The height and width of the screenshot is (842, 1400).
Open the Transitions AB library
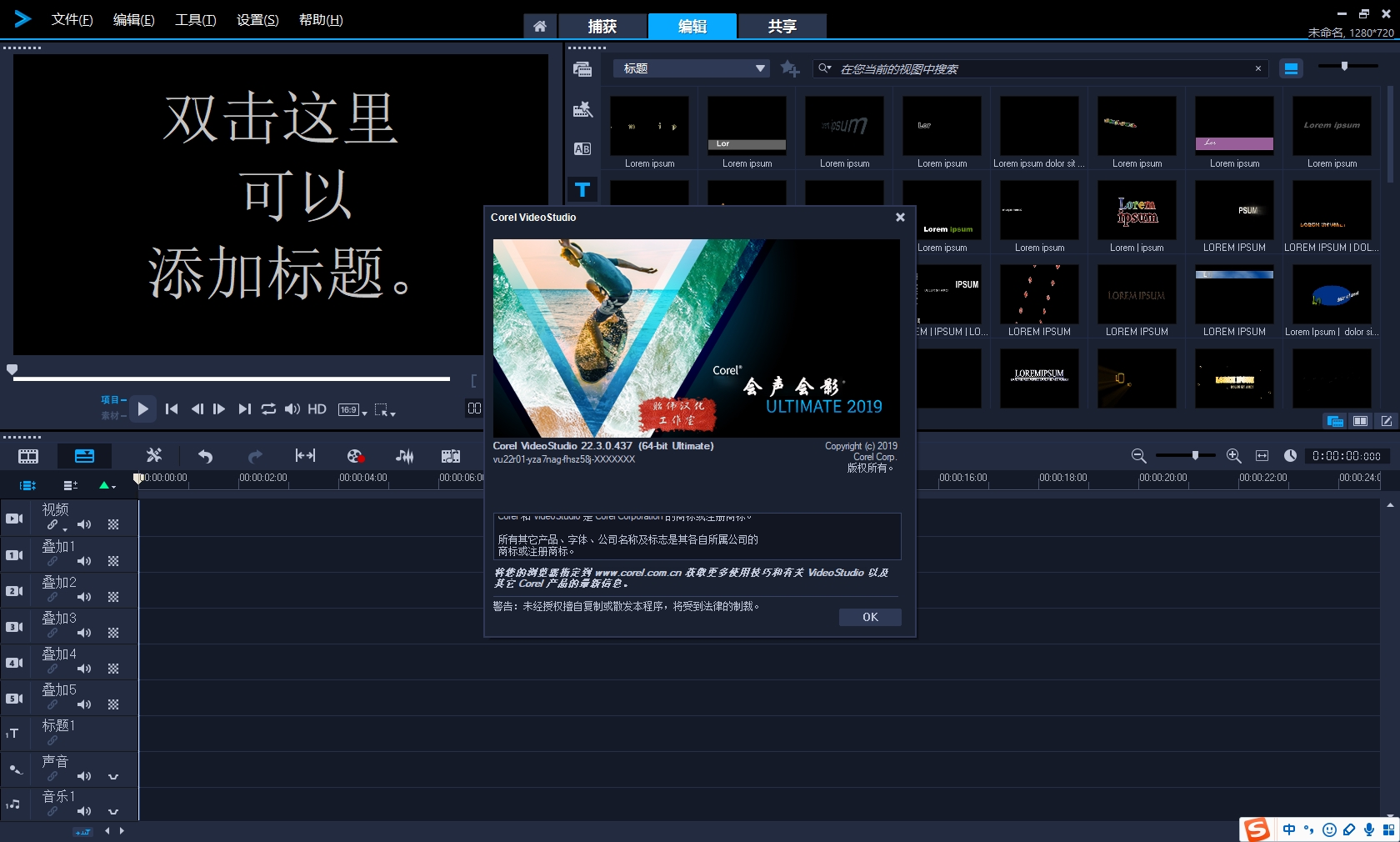[x=582, y=149]
